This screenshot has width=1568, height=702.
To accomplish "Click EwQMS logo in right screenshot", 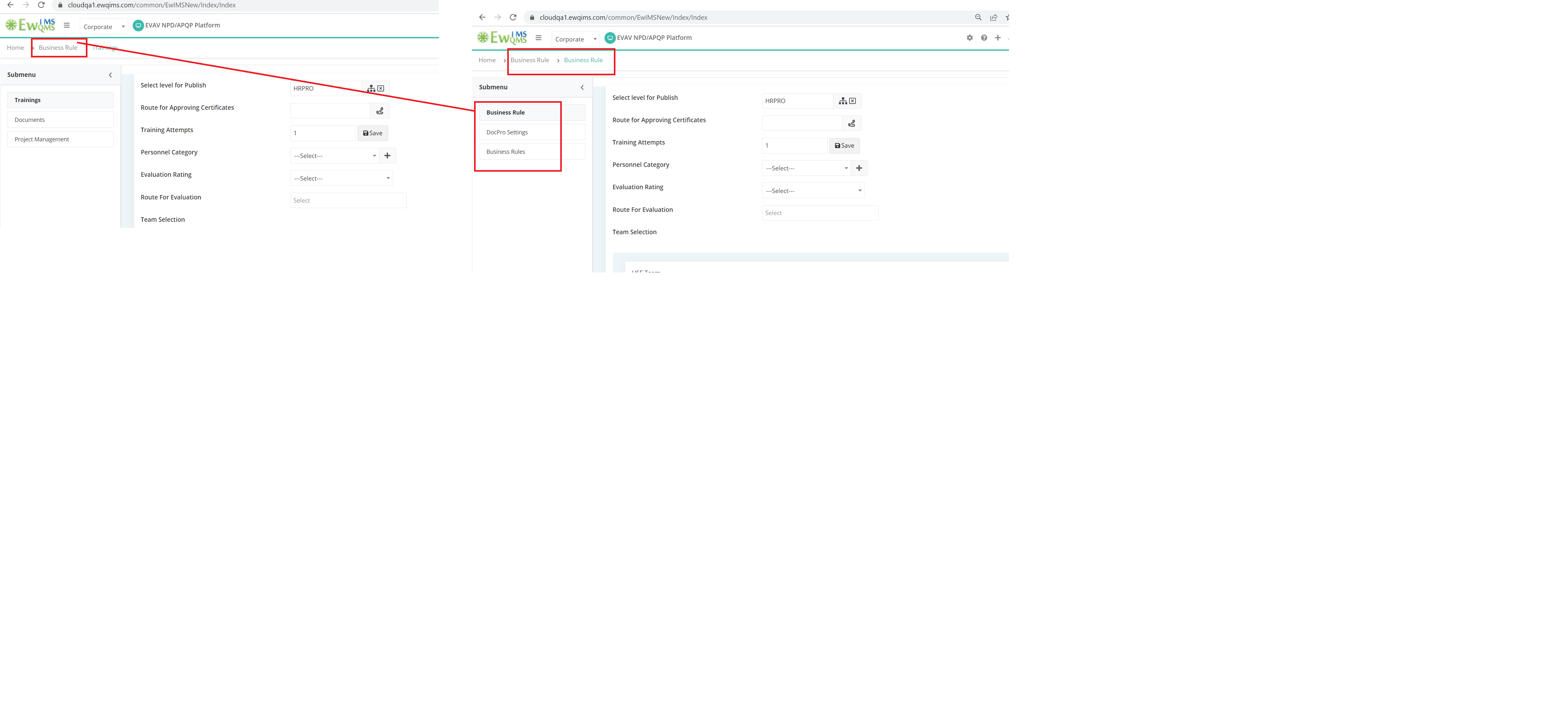I will (x=502, y=38).
